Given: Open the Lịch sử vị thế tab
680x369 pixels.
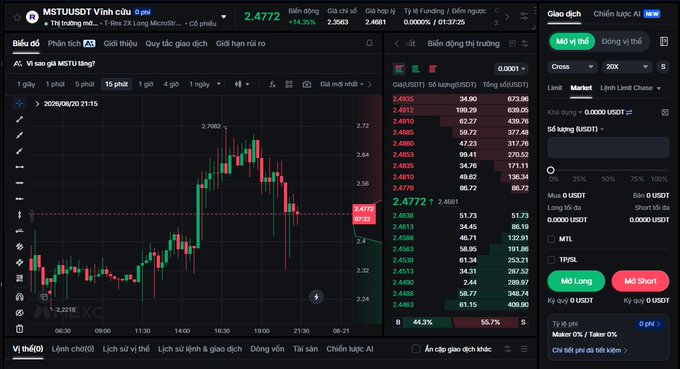Looking at the screenshot, I should point(126,349).
